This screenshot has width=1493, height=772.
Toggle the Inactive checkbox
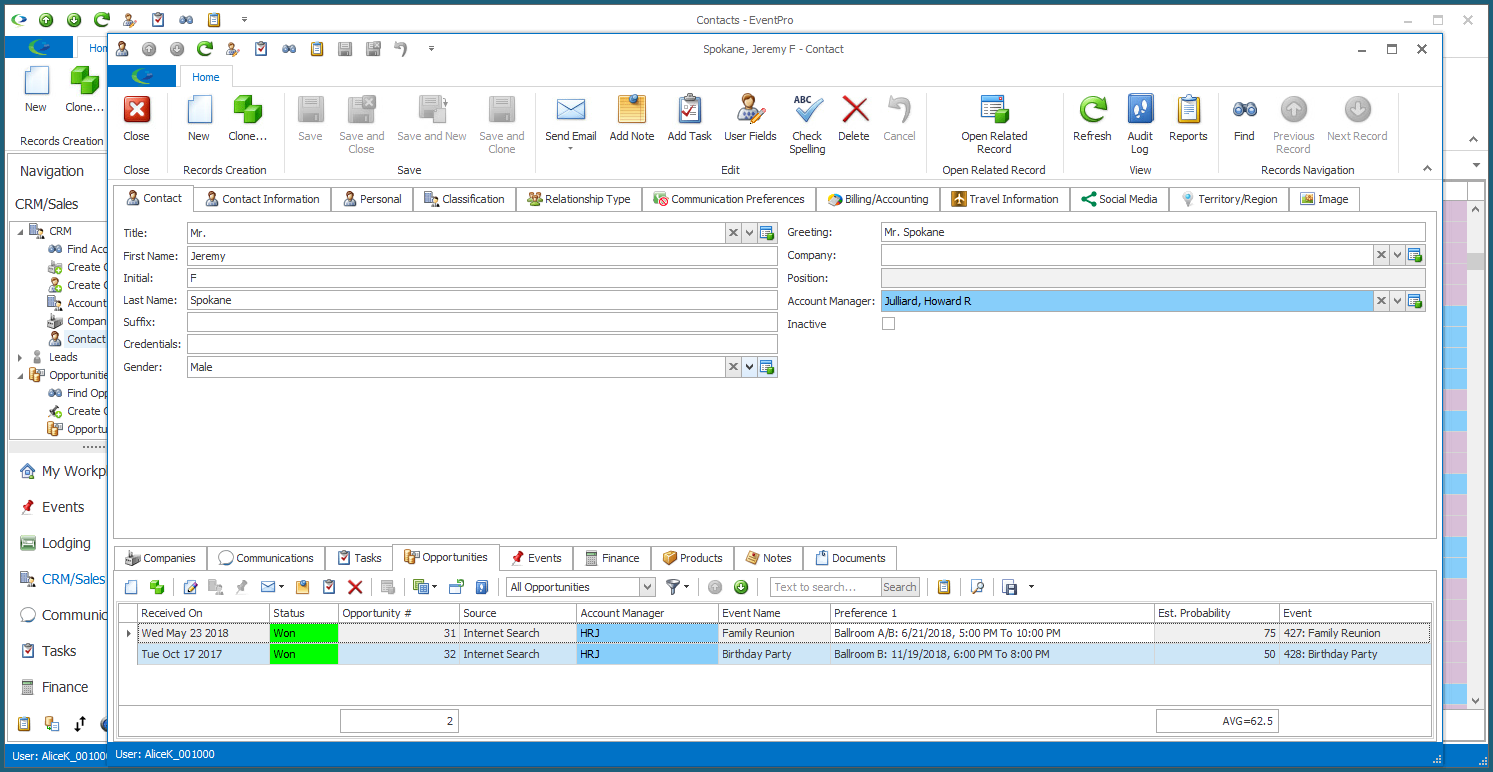888,324
